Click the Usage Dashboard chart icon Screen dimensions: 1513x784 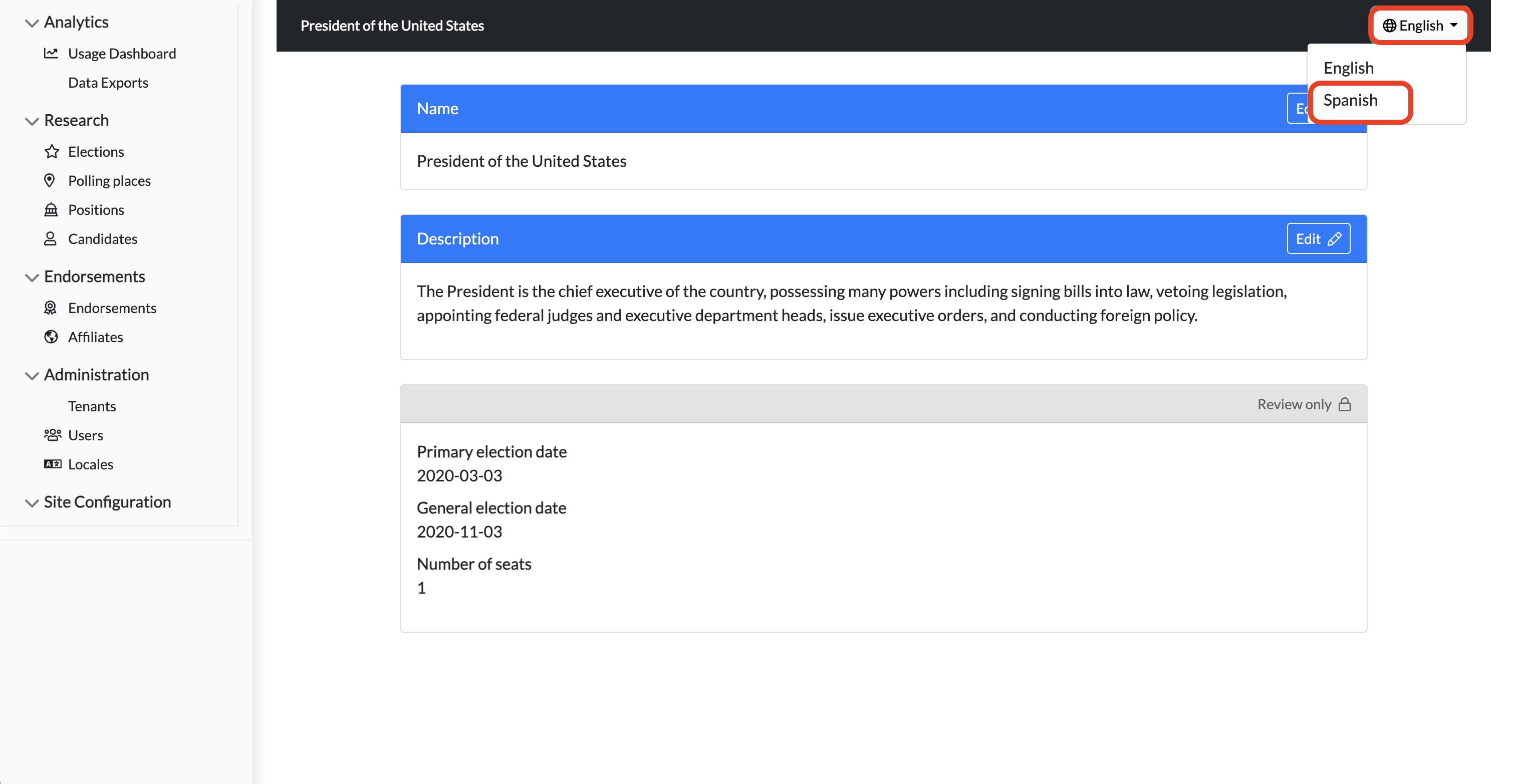click(51, 54)
